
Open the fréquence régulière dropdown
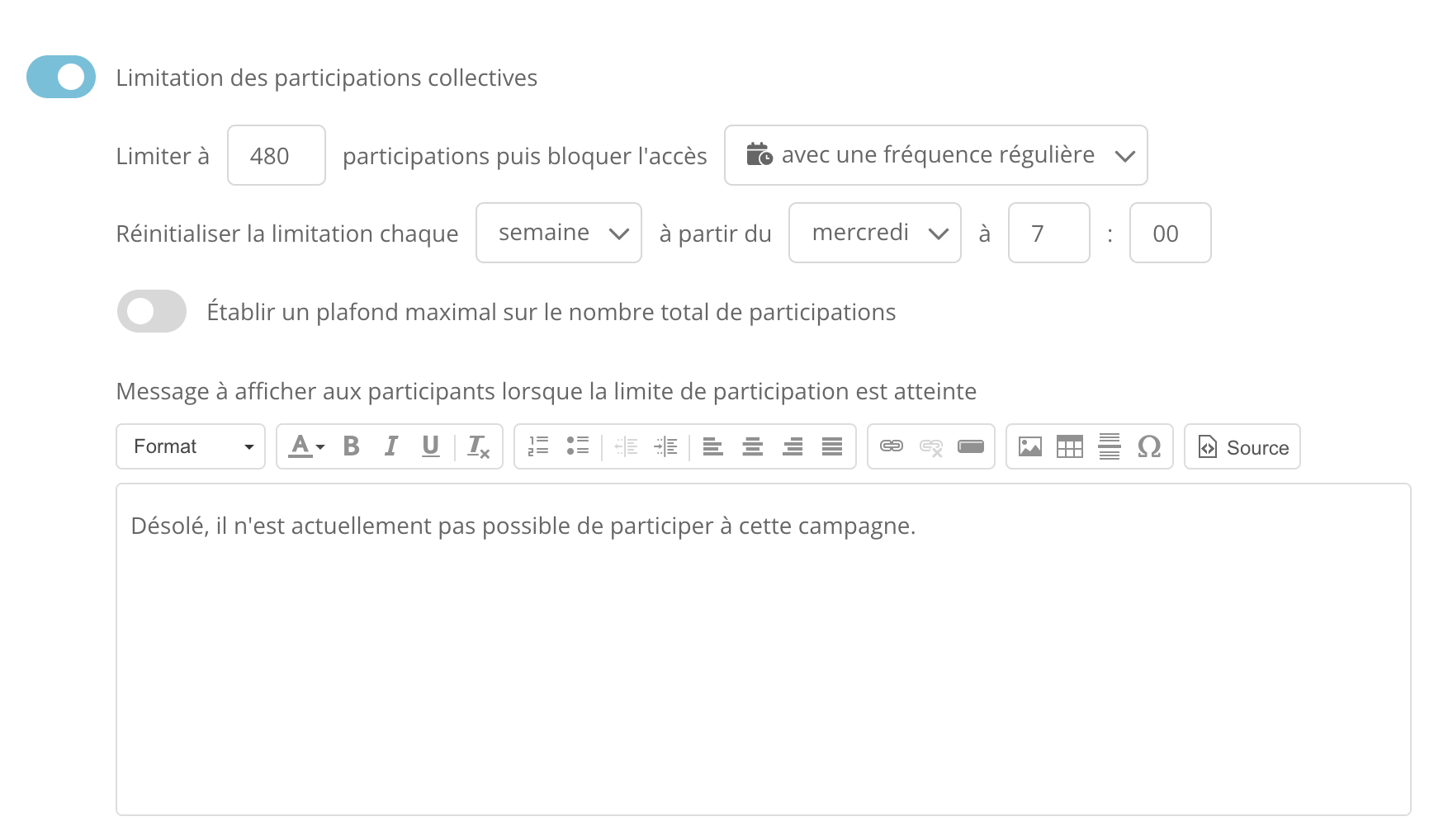click(935, 155)
